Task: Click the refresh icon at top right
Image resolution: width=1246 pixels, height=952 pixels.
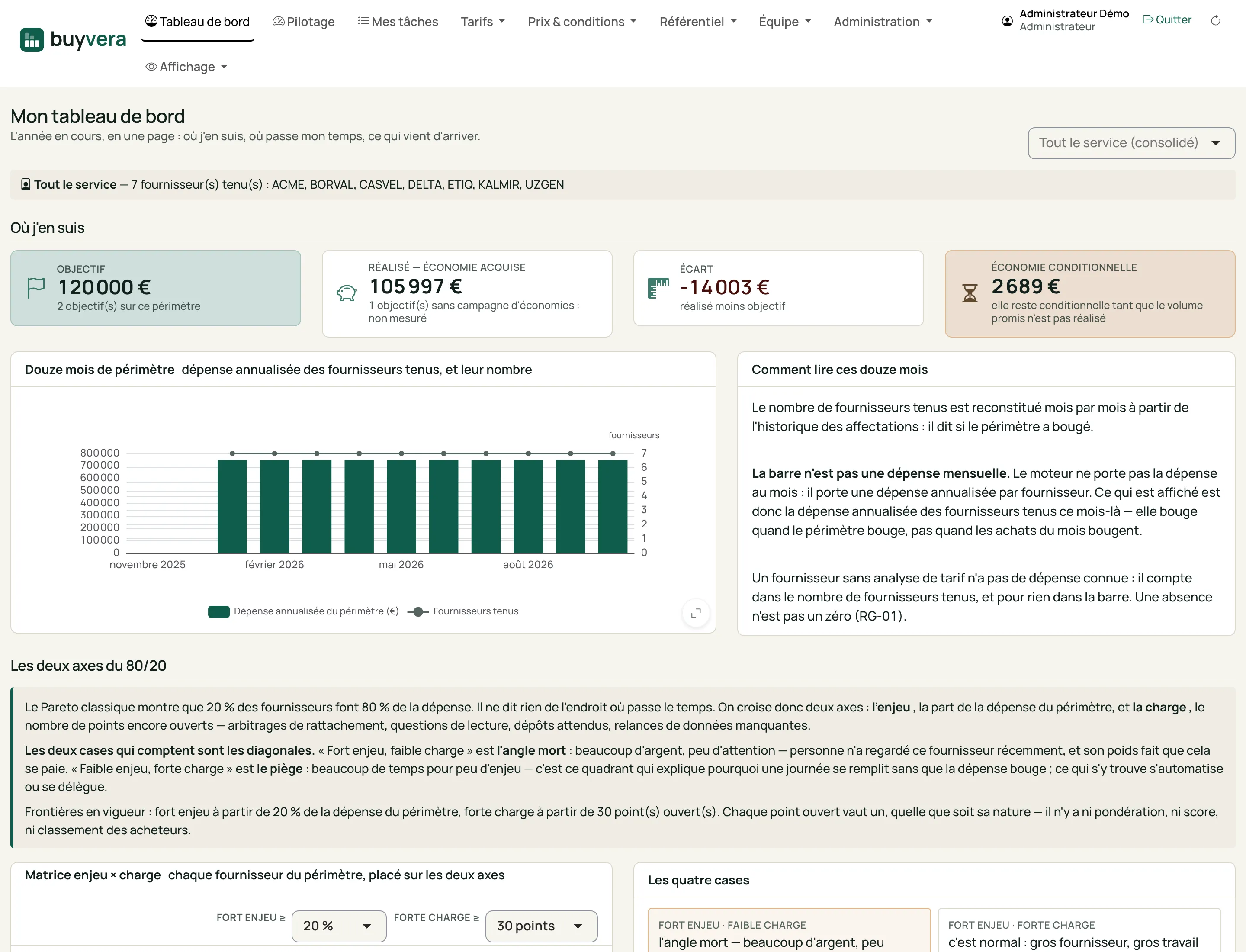Action: point(1215,21)
